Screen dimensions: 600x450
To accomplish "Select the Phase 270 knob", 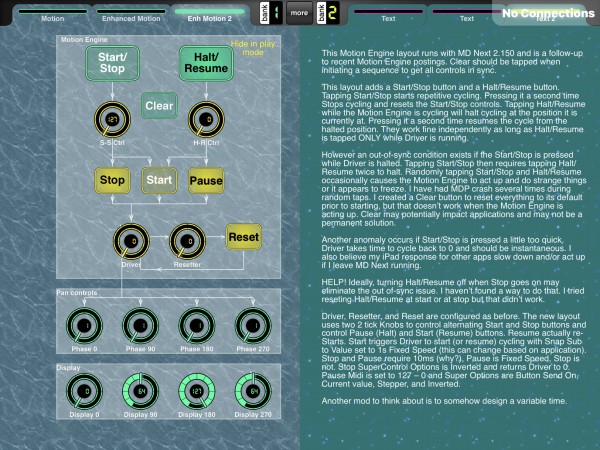I will [253, 326].
